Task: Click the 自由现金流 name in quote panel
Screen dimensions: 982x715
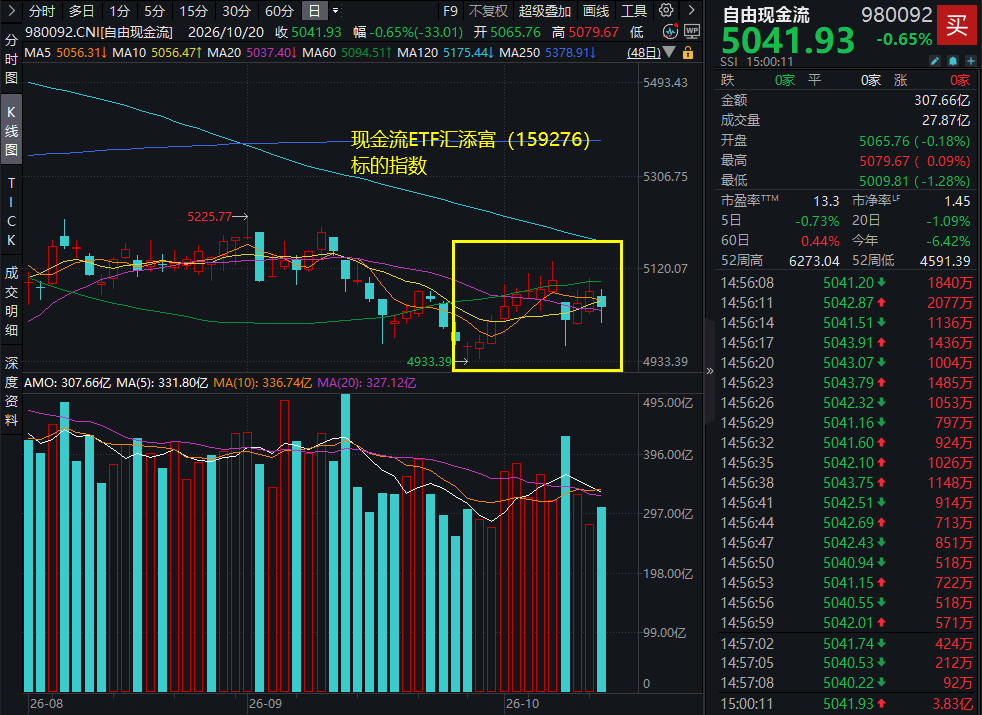Action: coord(766,14)
